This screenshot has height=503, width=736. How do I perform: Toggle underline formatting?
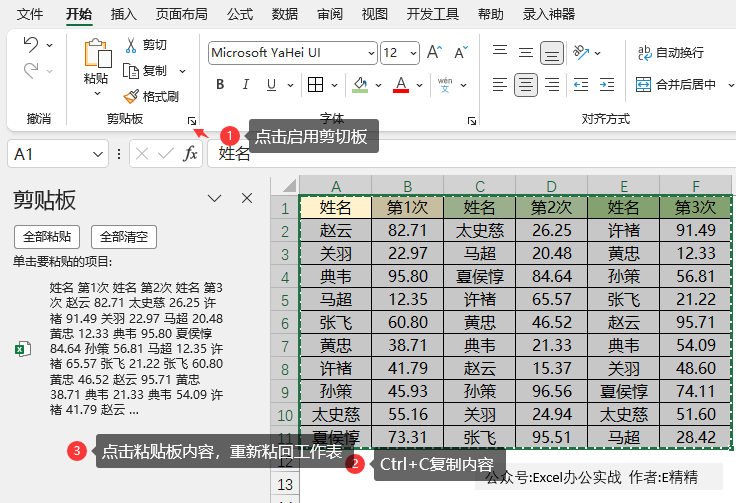click(271, 85)
